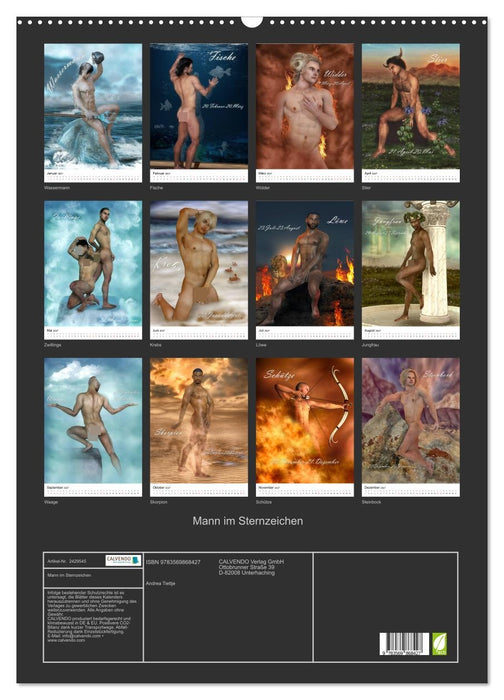This screenshot has height=700, width=504.
Task: Select the Stier April image
Action: (x=411, y=112)
